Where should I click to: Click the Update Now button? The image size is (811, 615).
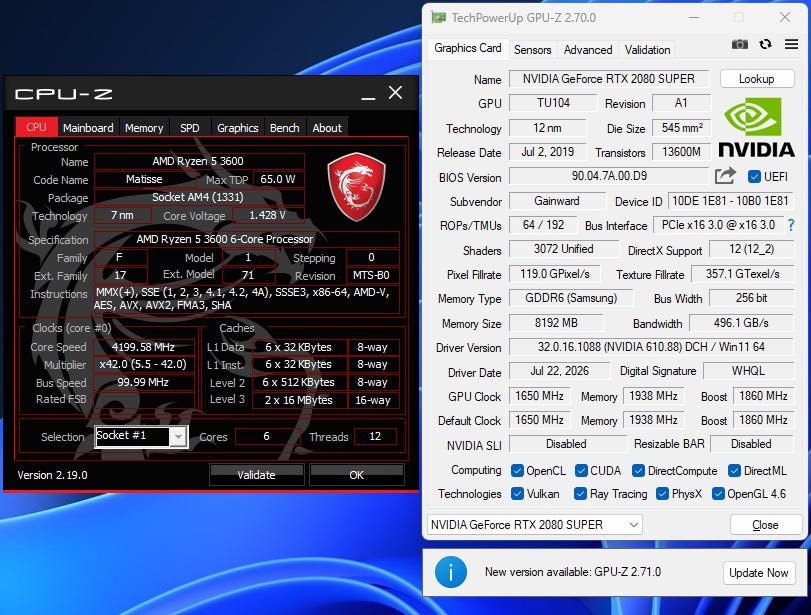758,573
